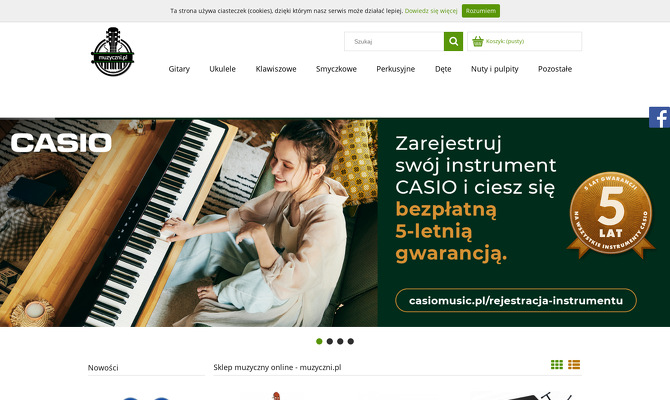Focus the Szukaj search field
Viewport: 670px width, 400px height.
point(394,41)
